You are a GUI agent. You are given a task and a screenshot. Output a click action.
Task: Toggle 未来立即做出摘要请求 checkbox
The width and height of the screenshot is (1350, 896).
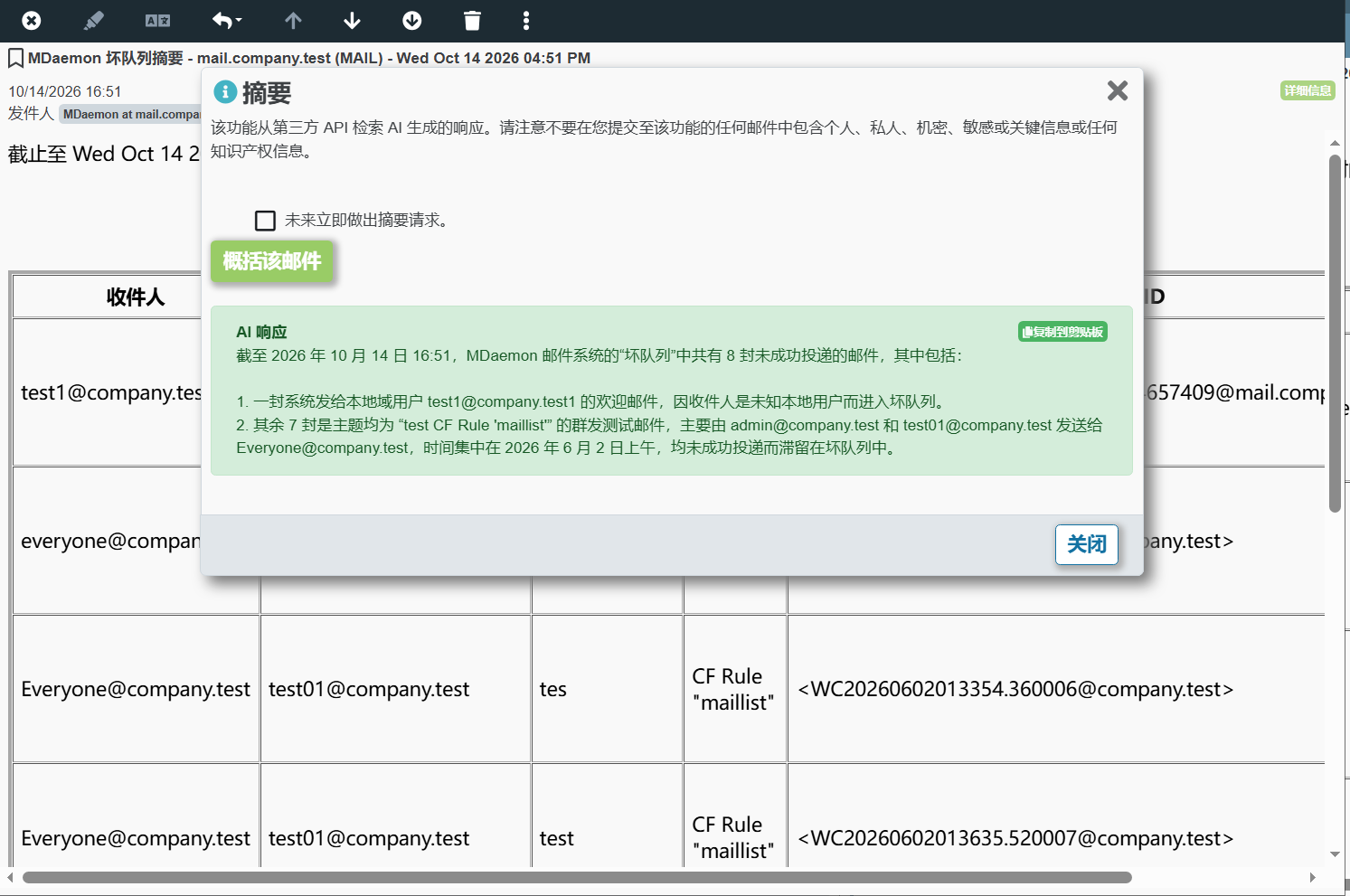[x=265, y=221]
